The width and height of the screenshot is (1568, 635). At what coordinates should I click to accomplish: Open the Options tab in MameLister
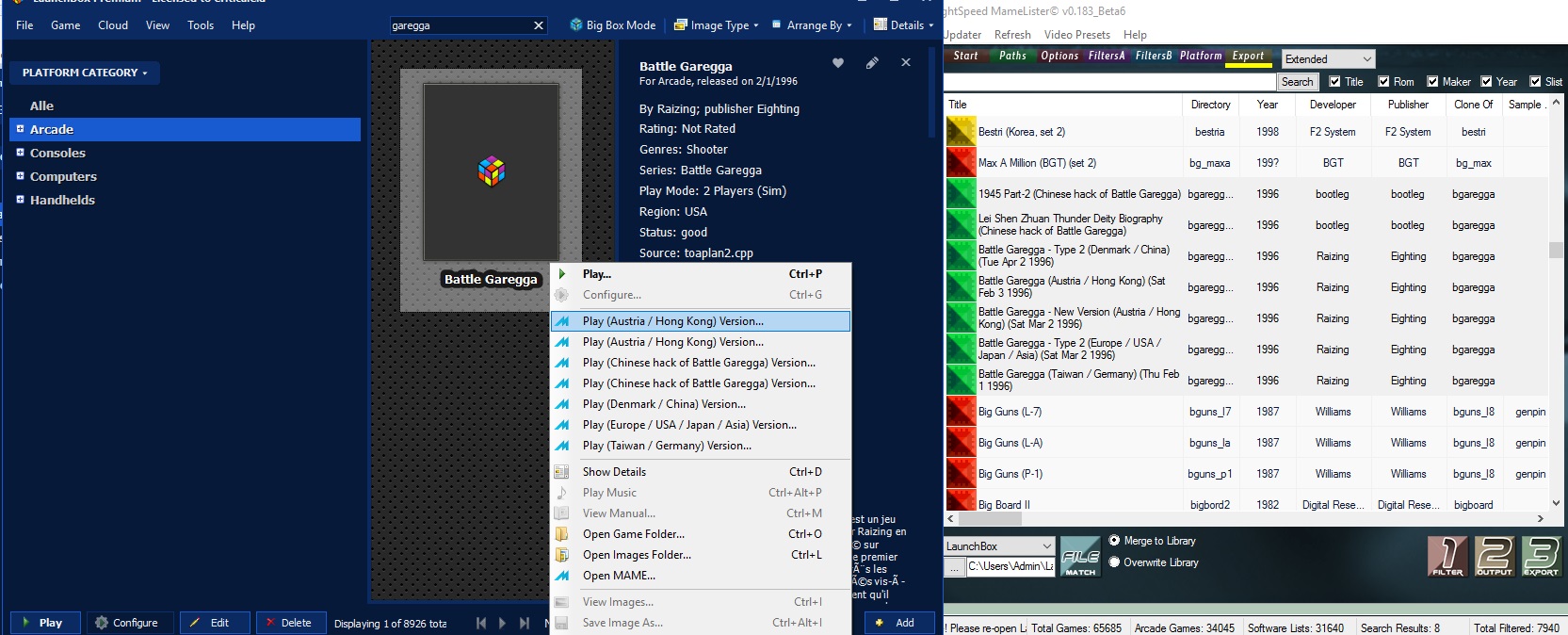point(1059,56)
